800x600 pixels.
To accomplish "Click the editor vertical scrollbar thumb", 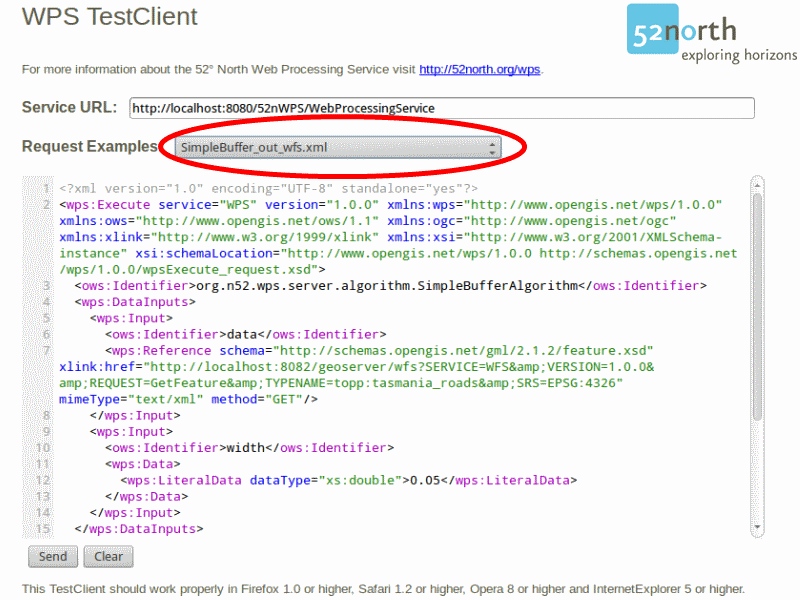I will click(x=757, y=306).
